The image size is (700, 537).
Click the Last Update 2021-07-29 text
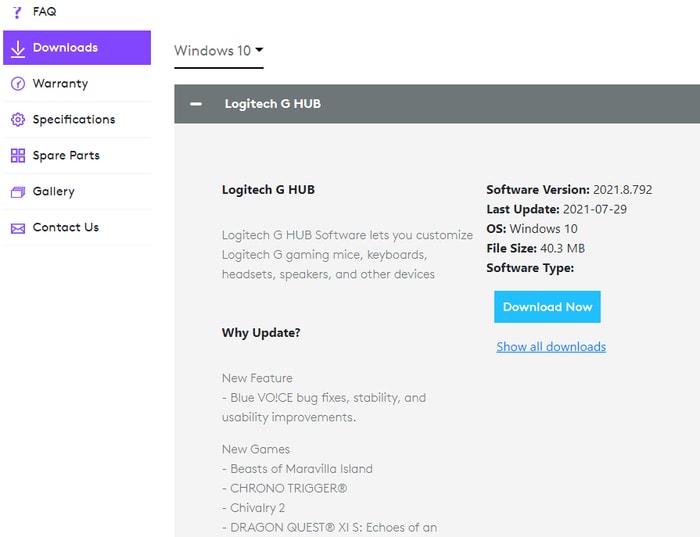coord(556,209)
